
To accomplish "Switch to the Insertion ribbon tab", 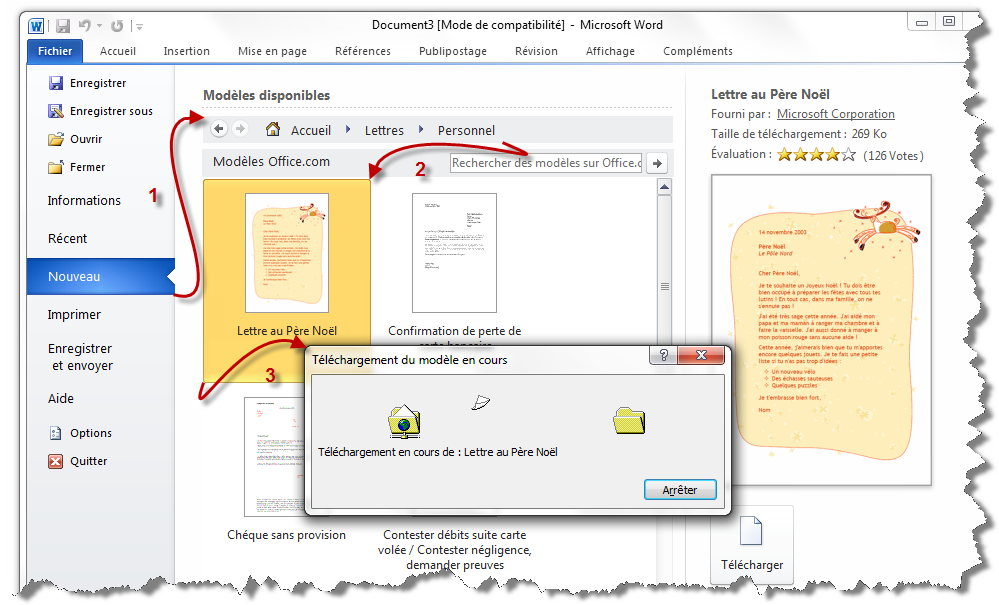I will tap(186, 51).
